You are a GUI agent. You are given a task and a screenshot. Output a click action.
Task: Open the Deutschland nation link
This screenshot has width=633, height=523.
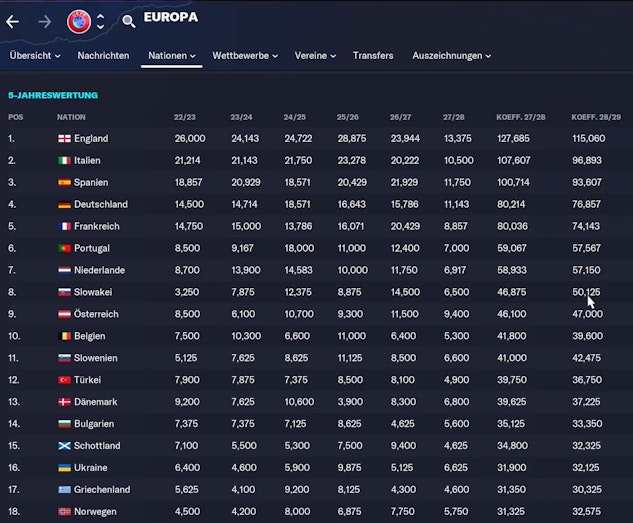pyautogui.click(x=101, y=204)
